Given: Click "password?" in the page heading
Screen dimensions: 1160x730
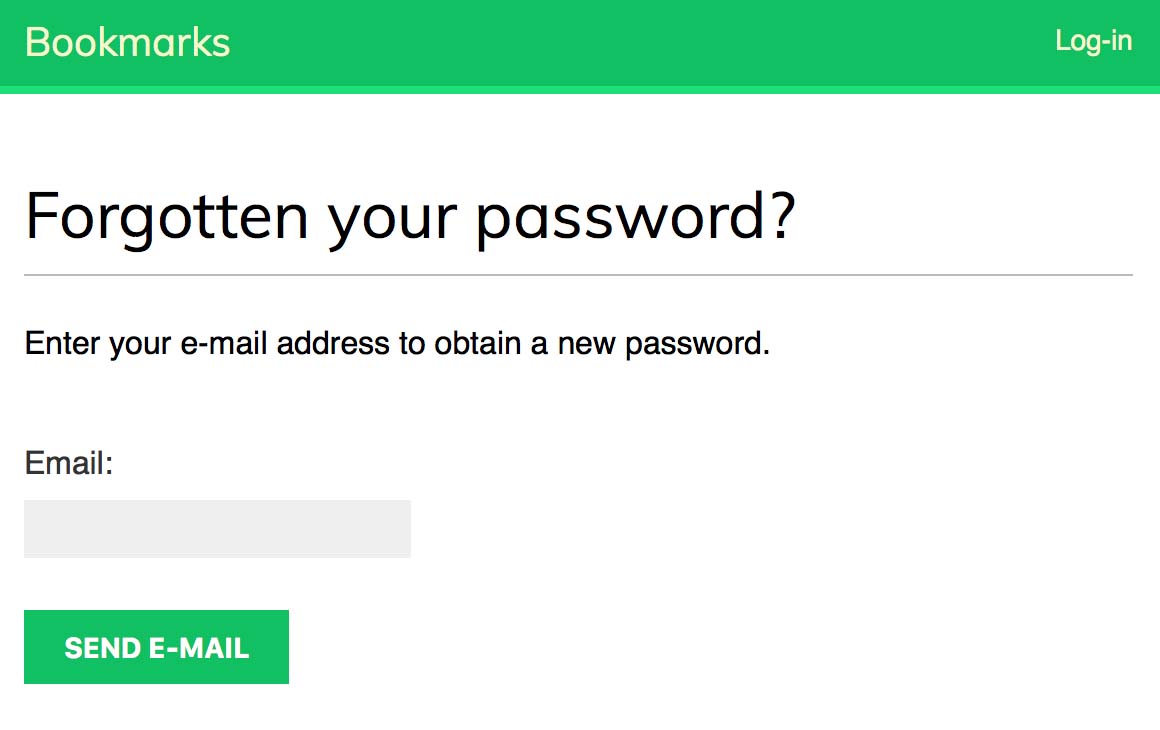Looking at the screenshot, I should (x=635, y=217).
